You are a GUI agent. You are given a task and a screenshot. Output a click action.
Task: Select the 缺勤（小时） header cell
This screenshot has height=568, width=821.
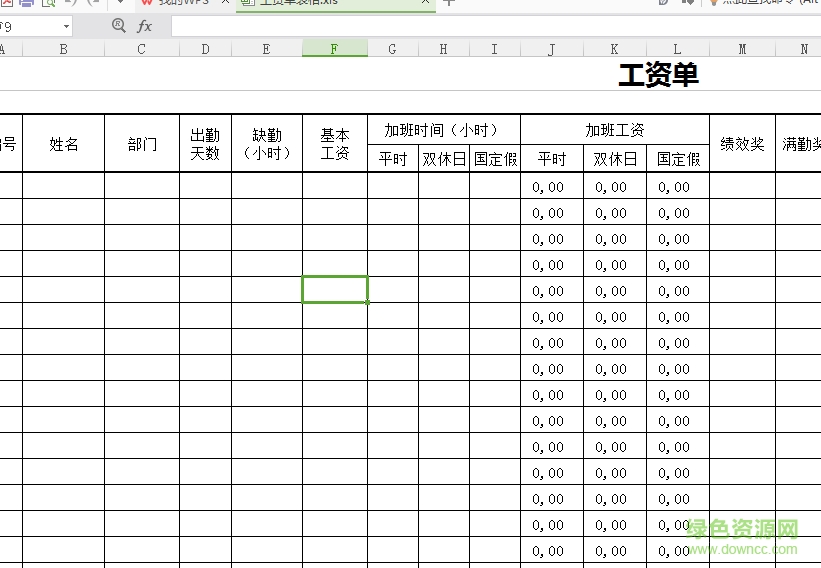pyautogui.click(x=267, y=143)
